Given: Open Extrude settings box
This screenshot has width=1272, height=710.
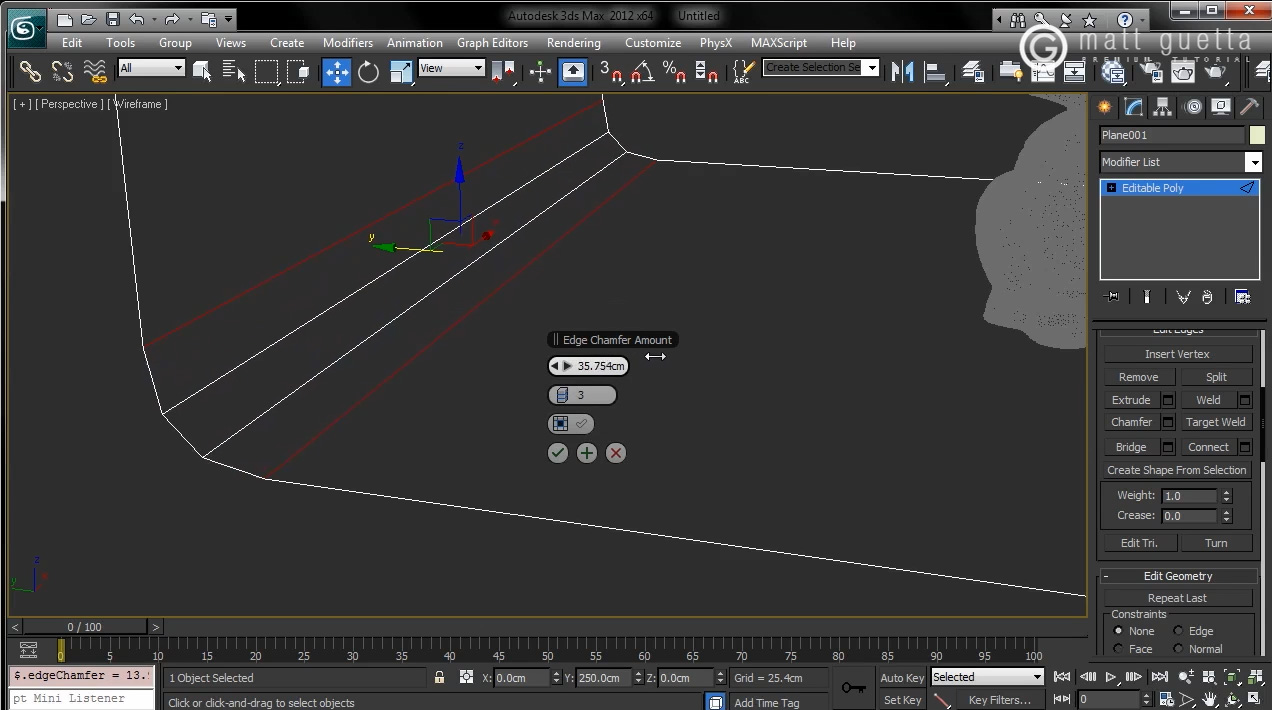Looking at the screenshot, I should coord(1167,400).
